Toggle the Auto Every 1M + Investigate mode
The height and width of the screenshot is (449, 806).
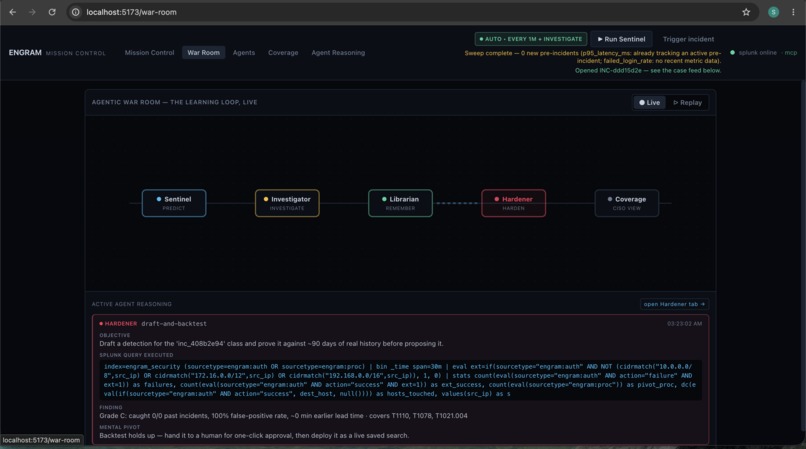tap(530, 39)
